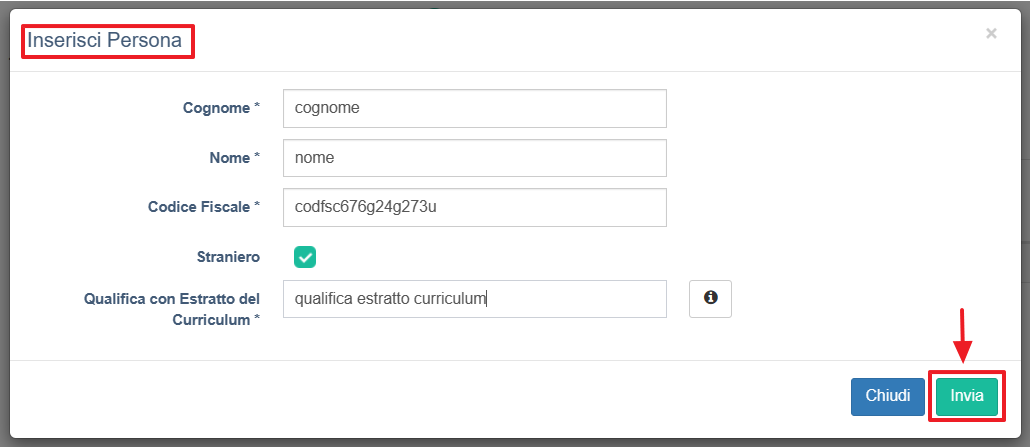Click the Nome field label
1030x447 pixels.
[x=230, y=158]
